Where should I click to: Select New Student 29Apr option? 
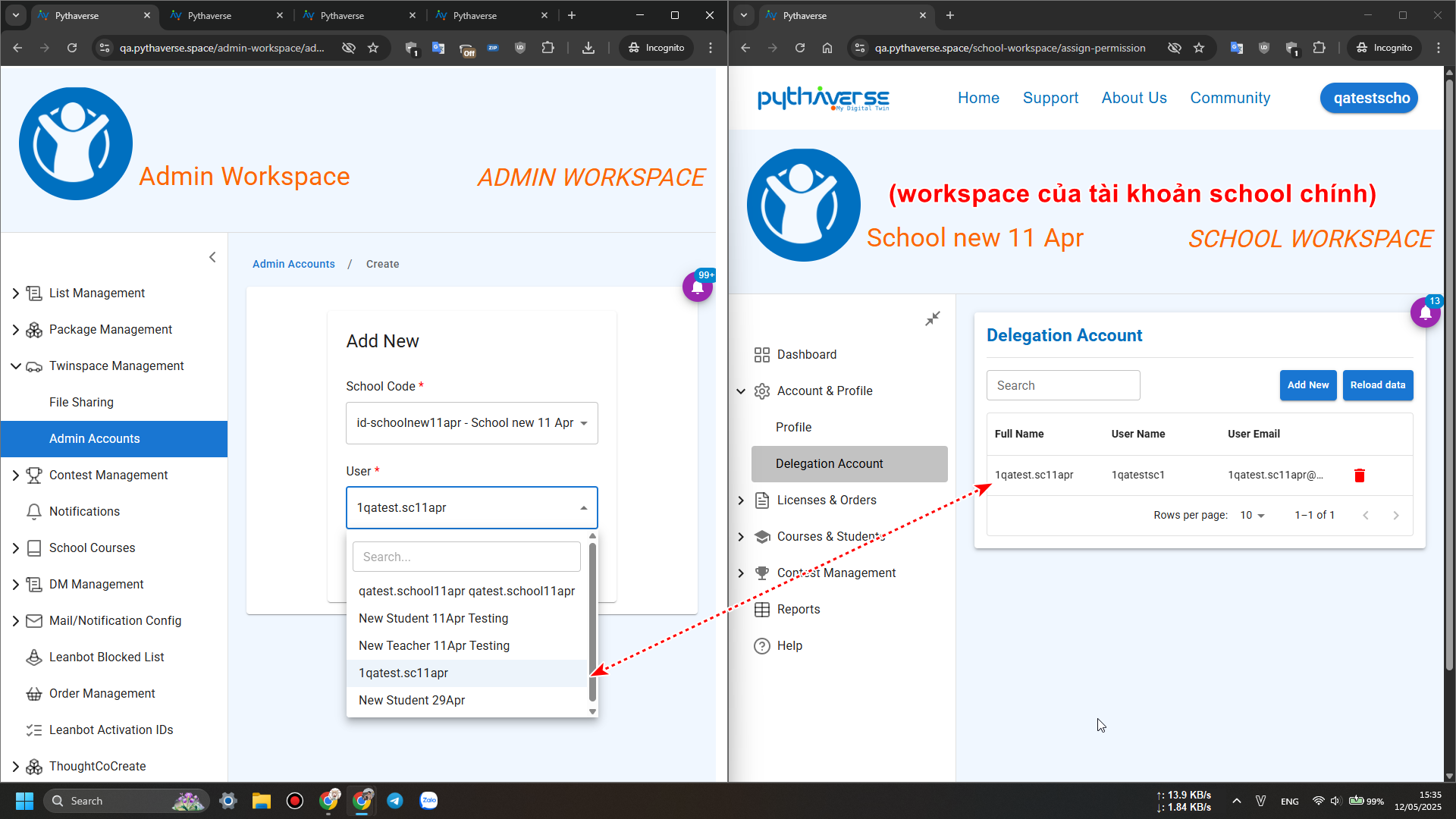(x=467, y=701)
